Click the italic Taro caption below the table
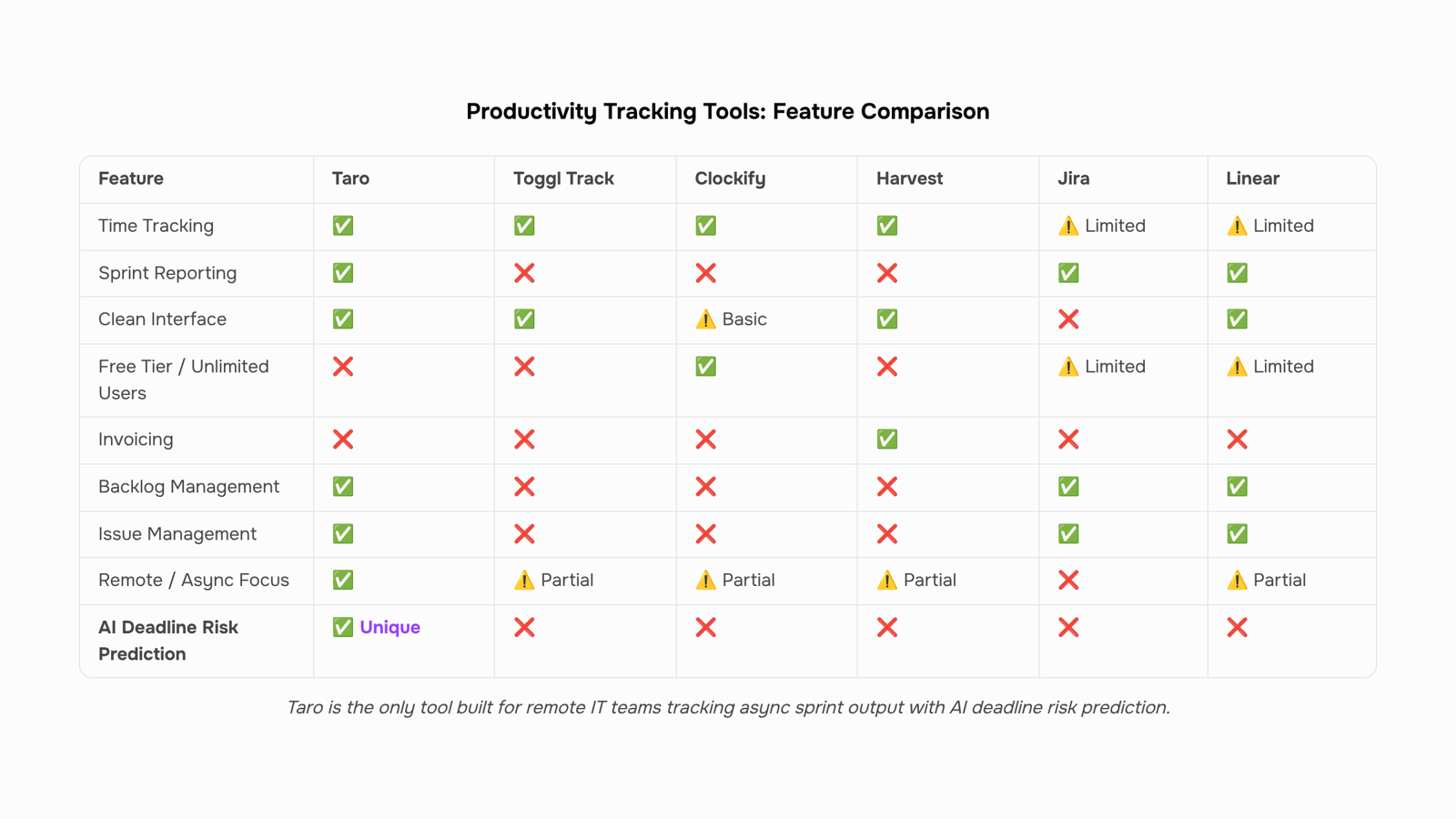Viewport: 1456px width, 819px height. click(728, 707)
